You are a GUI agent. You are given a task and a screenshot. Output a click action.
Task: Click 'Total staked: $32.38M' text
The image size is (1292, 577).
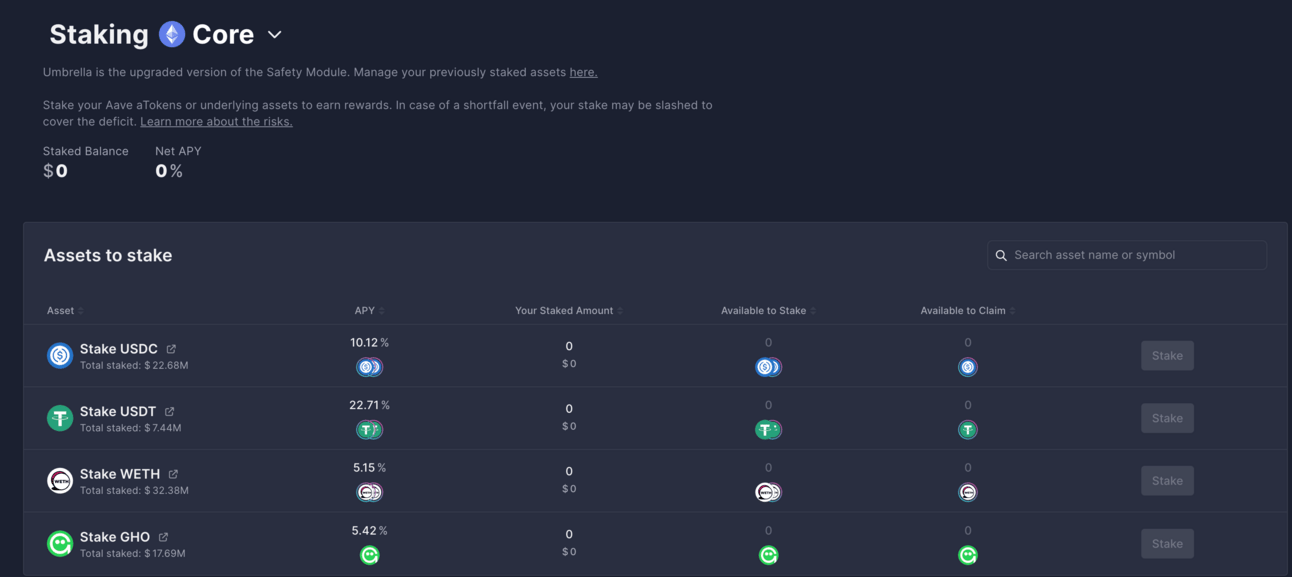coord(134,491)
